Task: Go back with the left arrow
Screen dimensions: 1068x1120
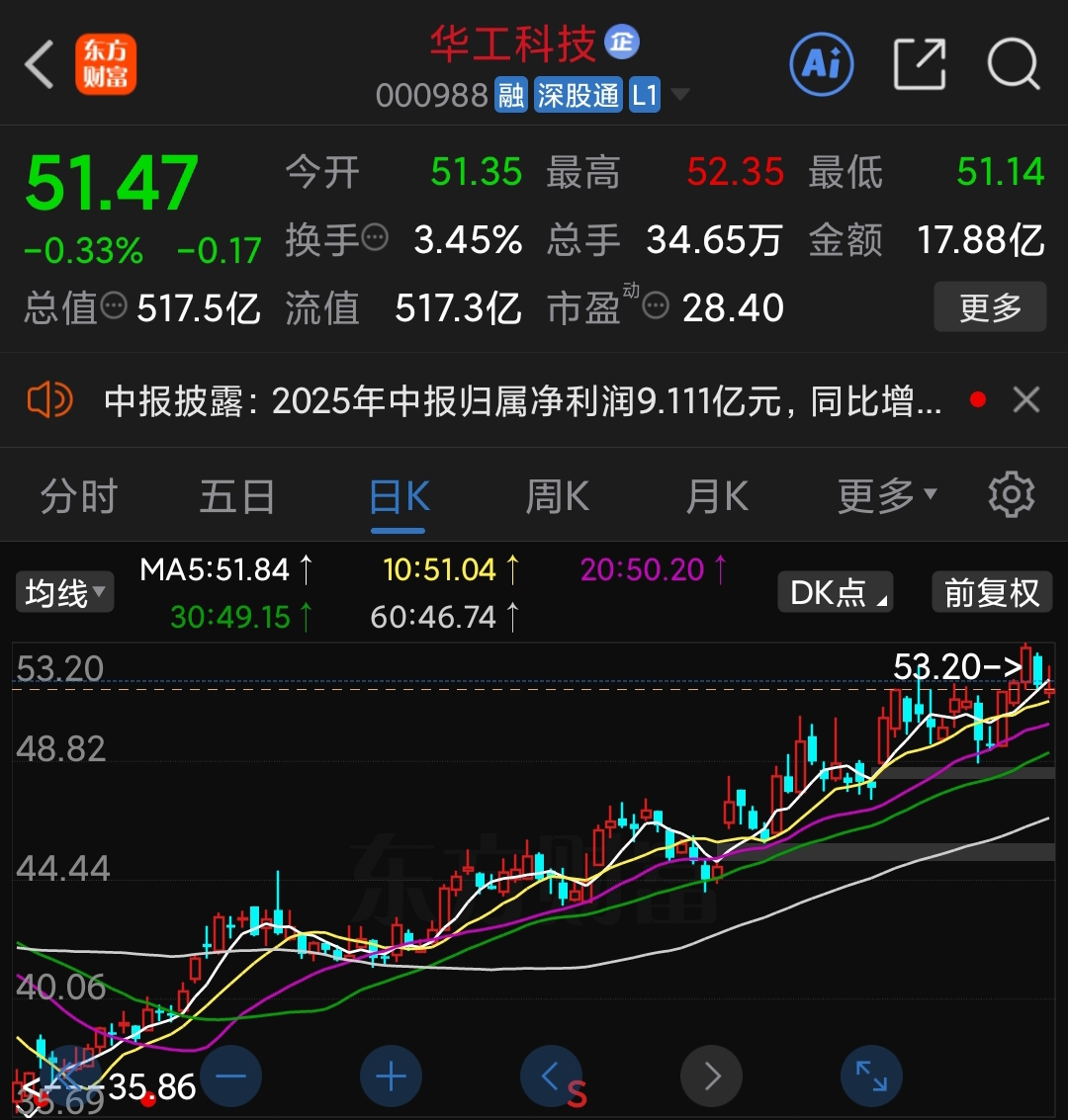Action: pyautogui.click(x=40, y=64)
